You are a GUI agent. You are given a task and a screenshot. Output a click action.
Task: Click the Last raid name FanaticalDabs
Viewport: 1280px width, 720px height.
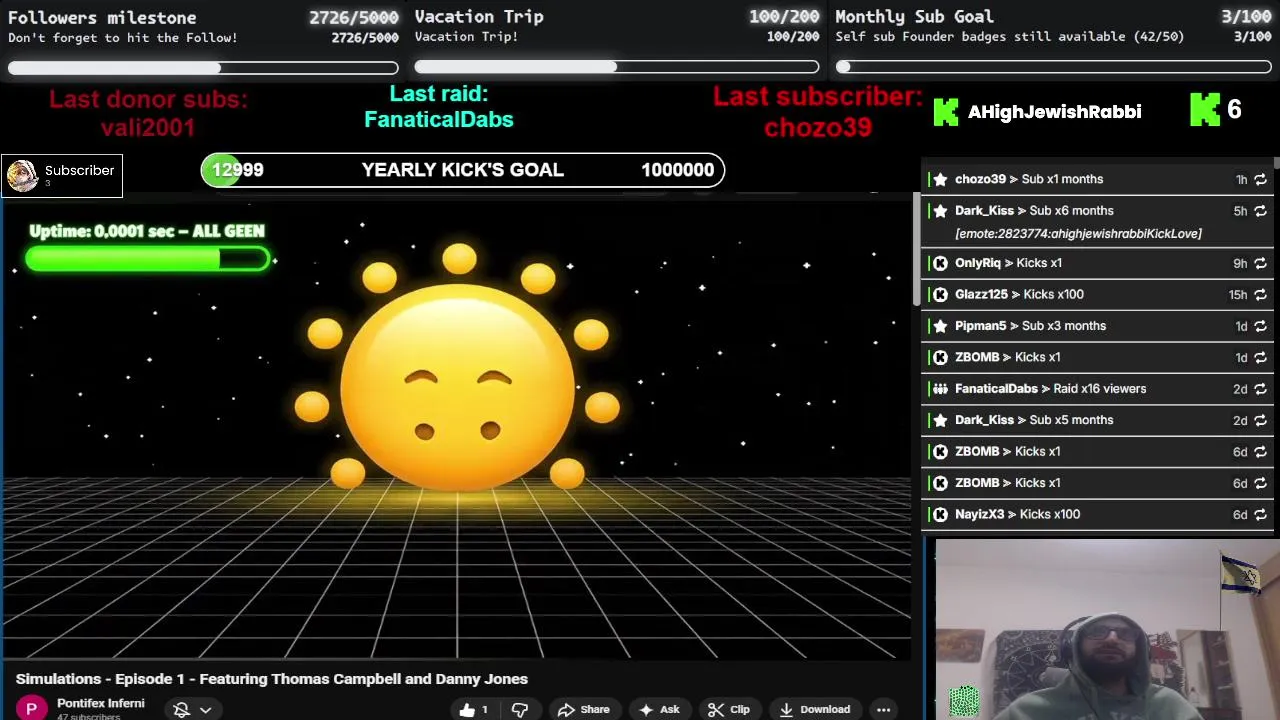[439, 120]
